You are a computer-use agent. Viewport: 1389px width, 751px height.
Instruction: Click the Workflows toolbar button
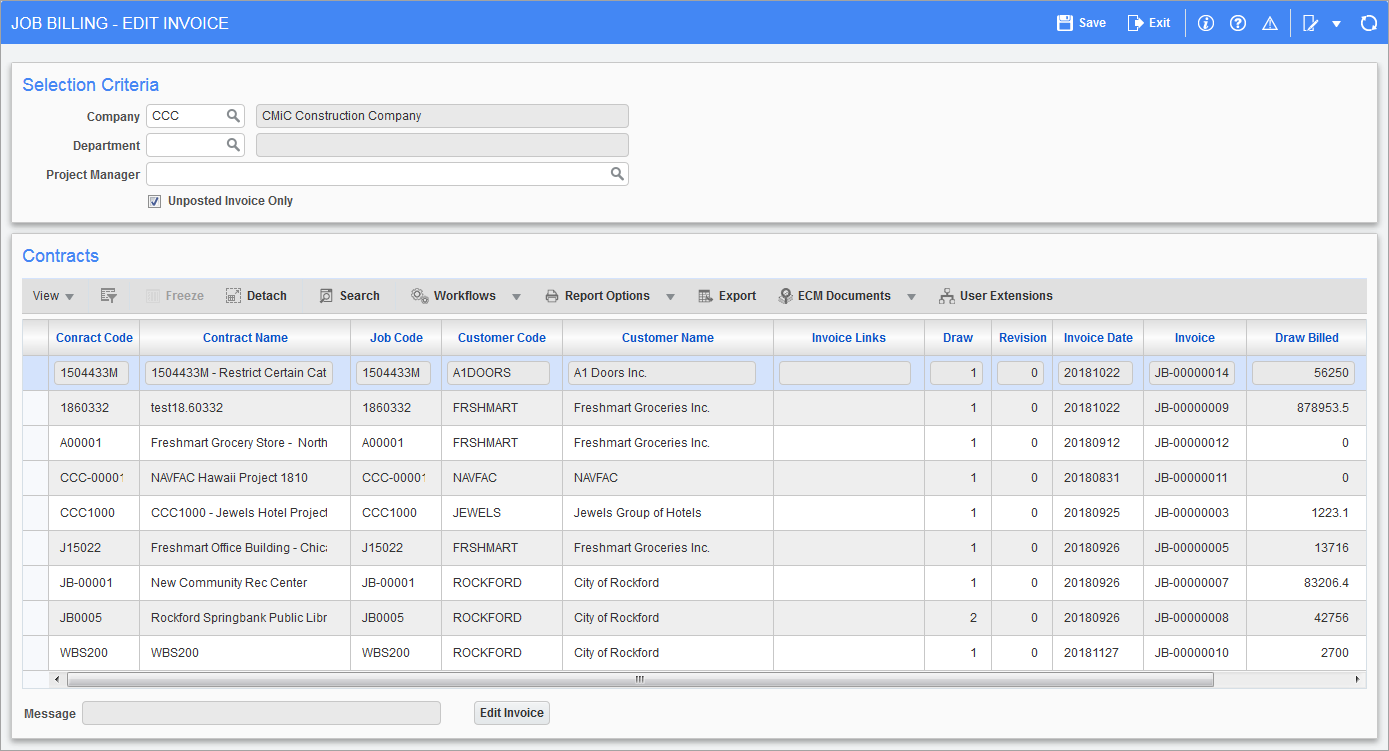453,296
